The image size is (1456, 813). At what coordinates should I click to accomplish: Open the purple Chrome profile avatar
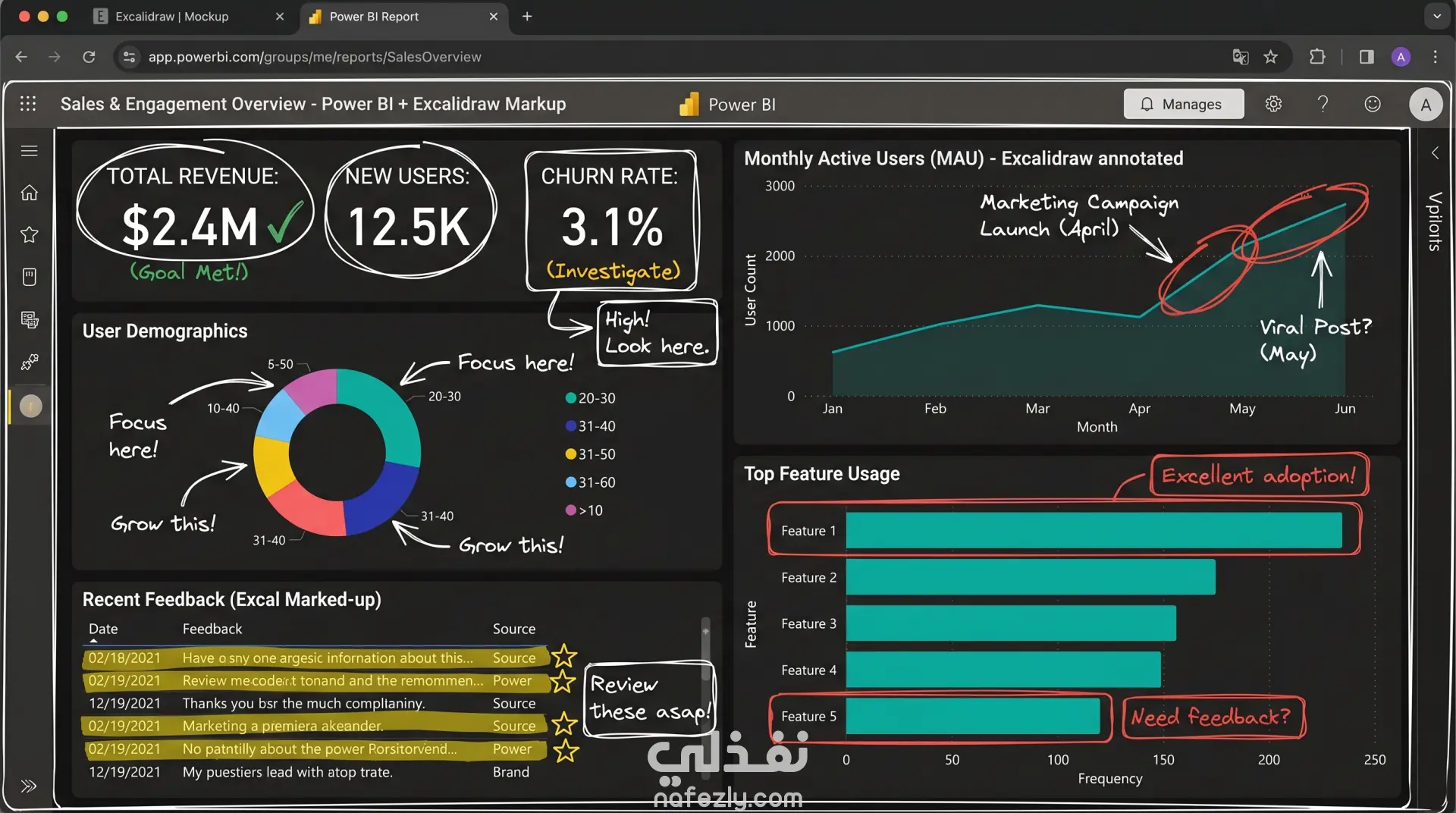pos(1401,57)
